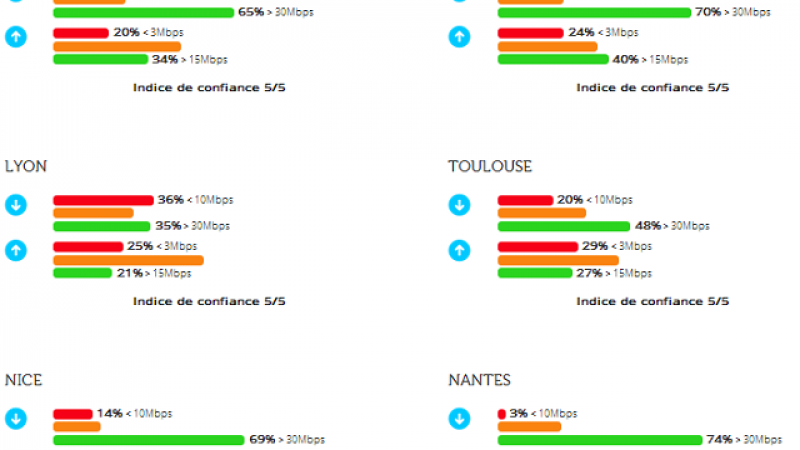Click upload icon beside the 24% <3Mbps bar
The height and width of the screenshot is (450, 800).
point(459,37)
